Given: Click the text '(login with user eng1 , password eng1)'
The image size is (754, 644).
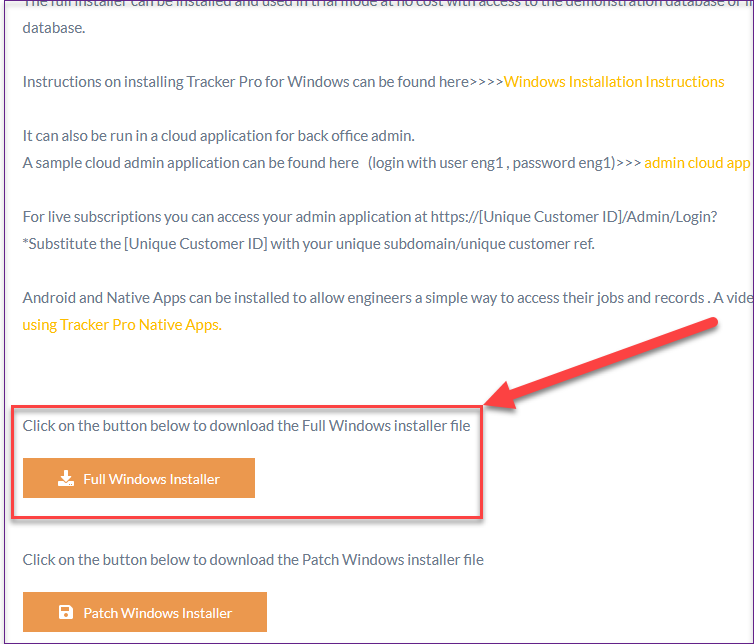Looking at the screenshot, I should pos(492,163).
